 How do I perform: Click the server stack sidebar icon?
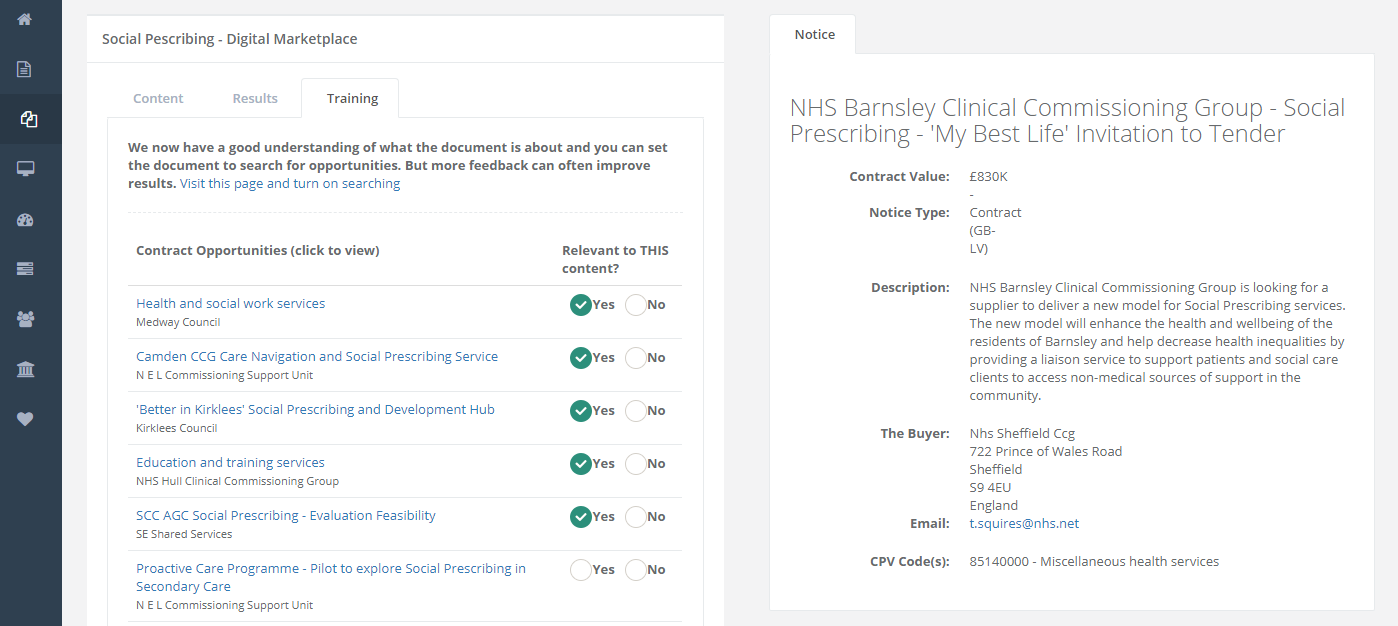pyautogui.click(x=25, y=269)
